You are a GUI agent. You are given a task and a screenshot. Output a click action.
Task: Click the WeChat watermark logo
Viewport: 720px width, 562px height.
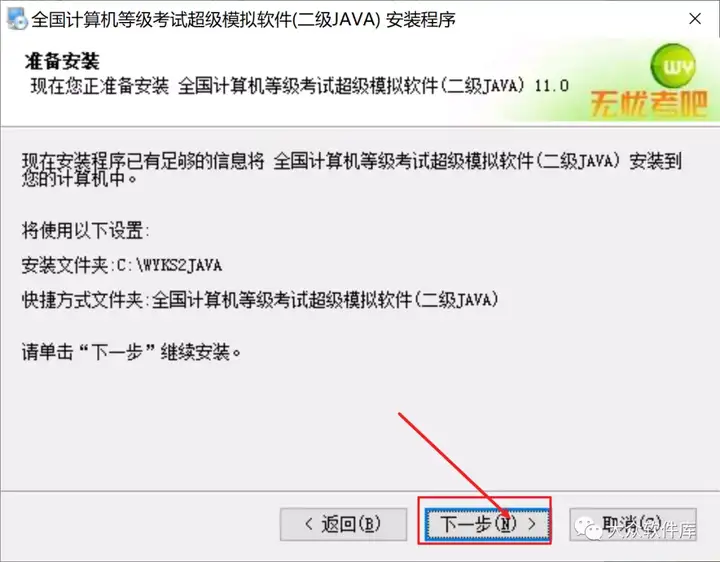click(588, 528)
